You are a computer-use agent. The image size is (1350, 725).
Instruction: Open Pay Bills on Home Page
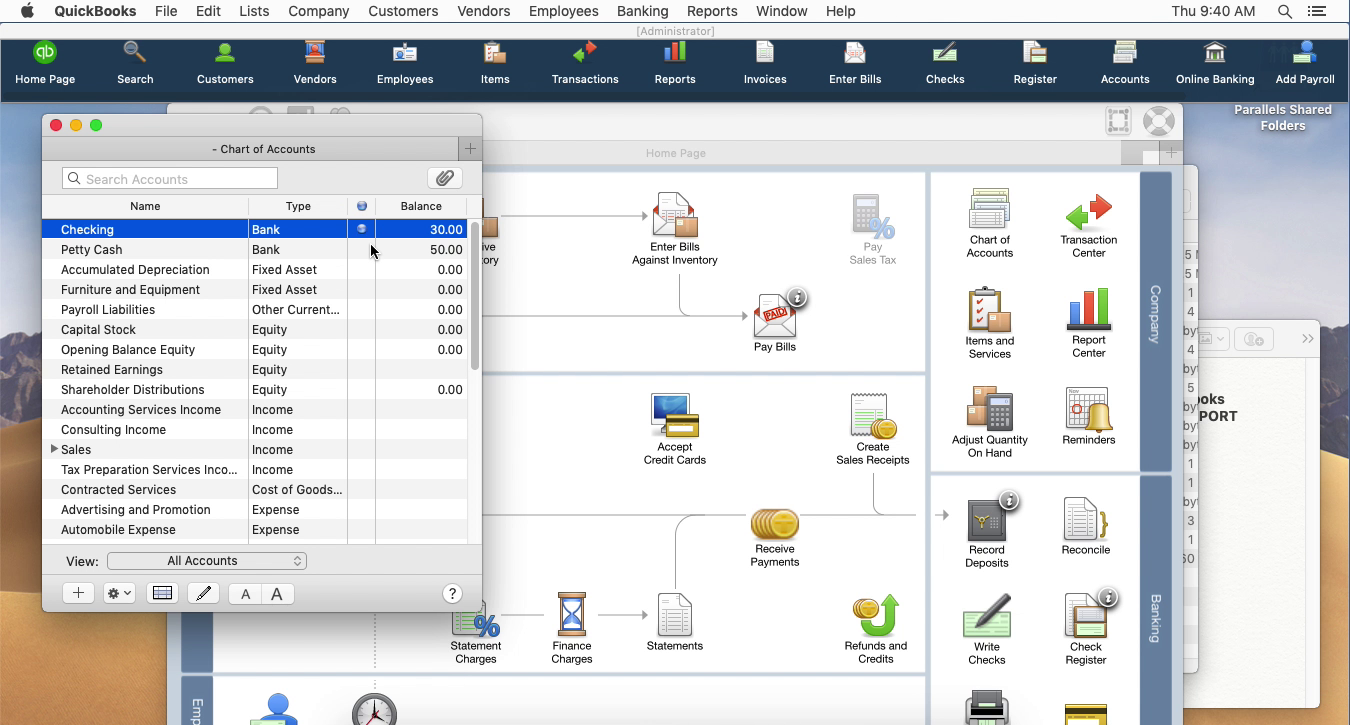[775, 322]
